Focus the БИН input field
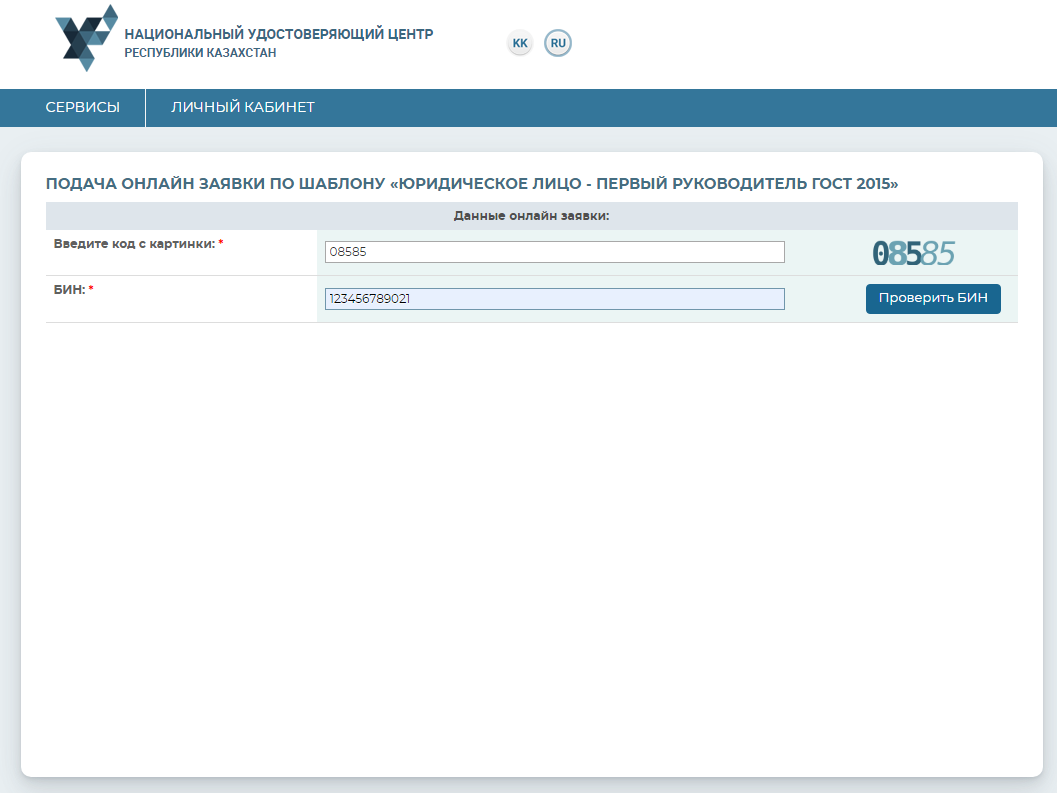 [554, 299]
